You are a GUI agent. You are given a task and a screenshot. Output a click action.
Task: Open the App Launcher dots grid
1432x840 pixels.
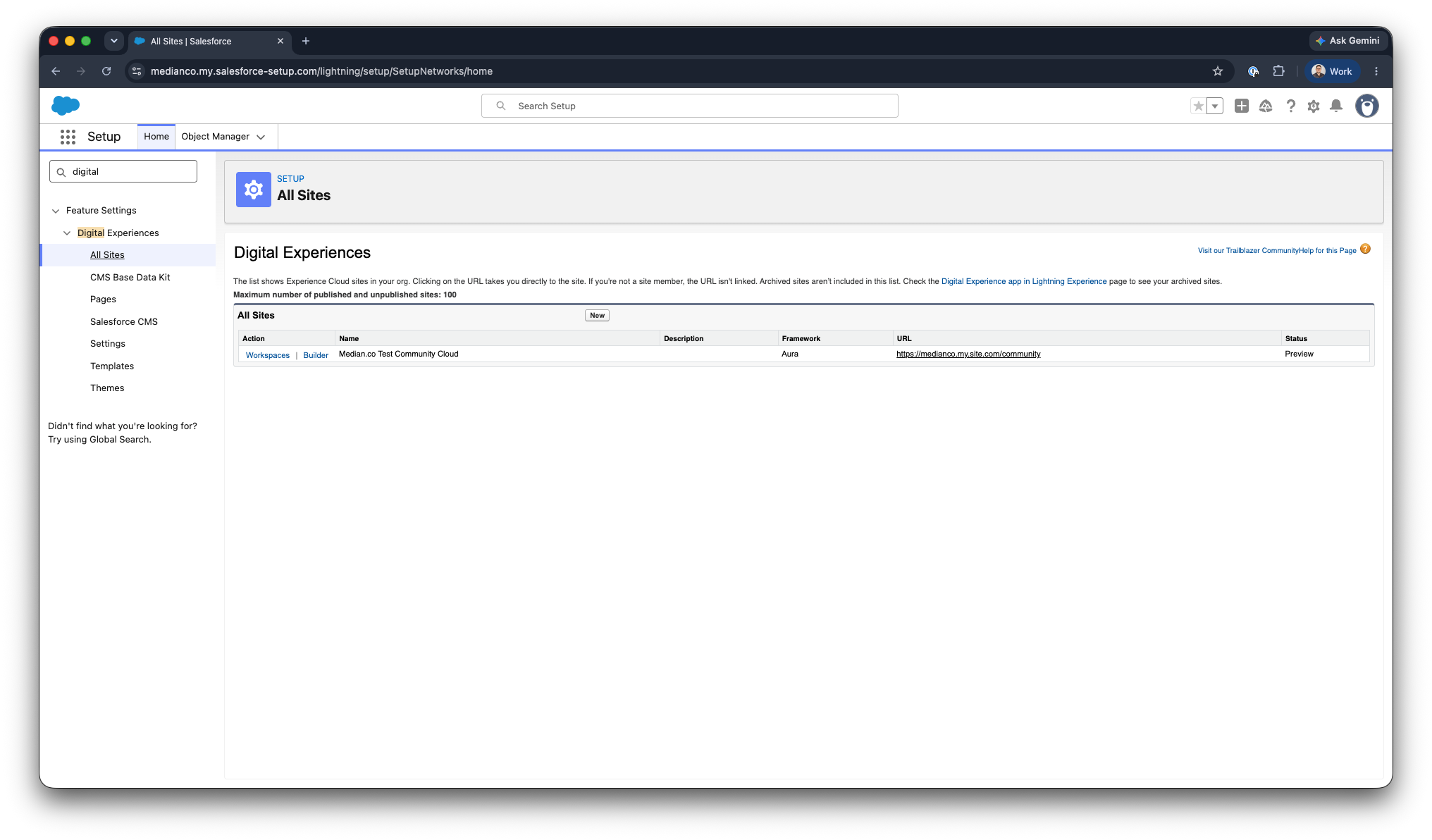pyautogui.click(x=68, y=137)
